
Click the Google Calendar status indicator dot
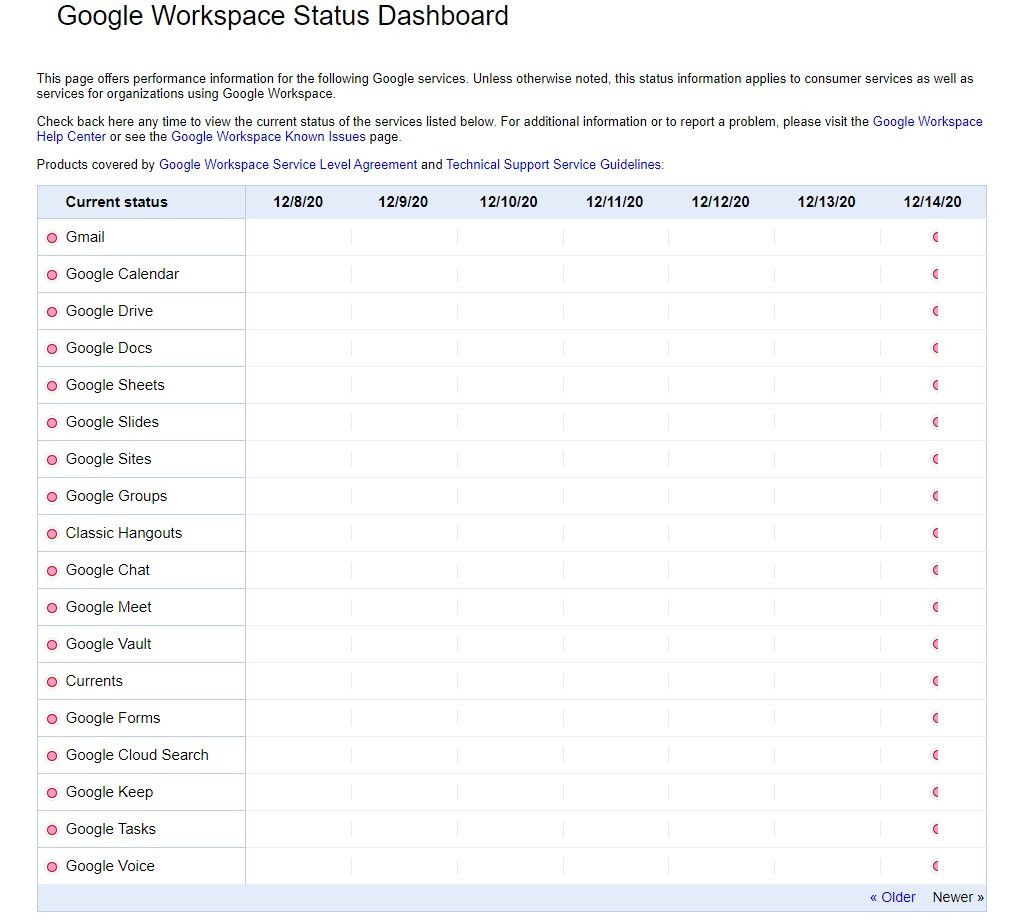pos(52,275)
